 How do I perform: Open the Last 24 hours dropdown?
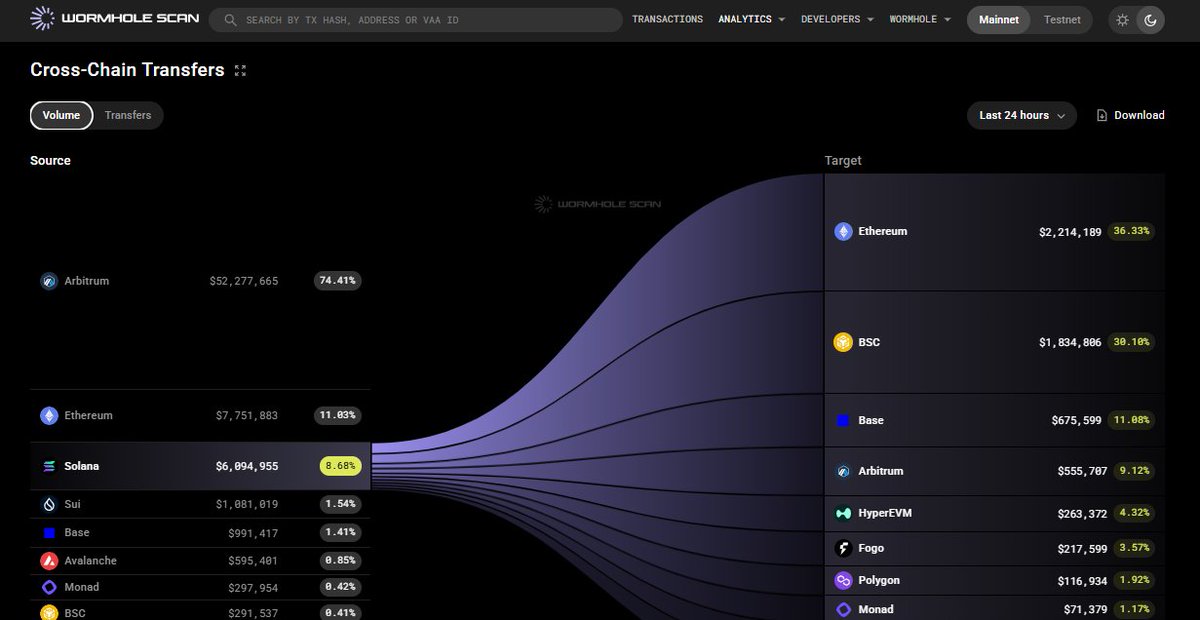[x=1022, y=115]
